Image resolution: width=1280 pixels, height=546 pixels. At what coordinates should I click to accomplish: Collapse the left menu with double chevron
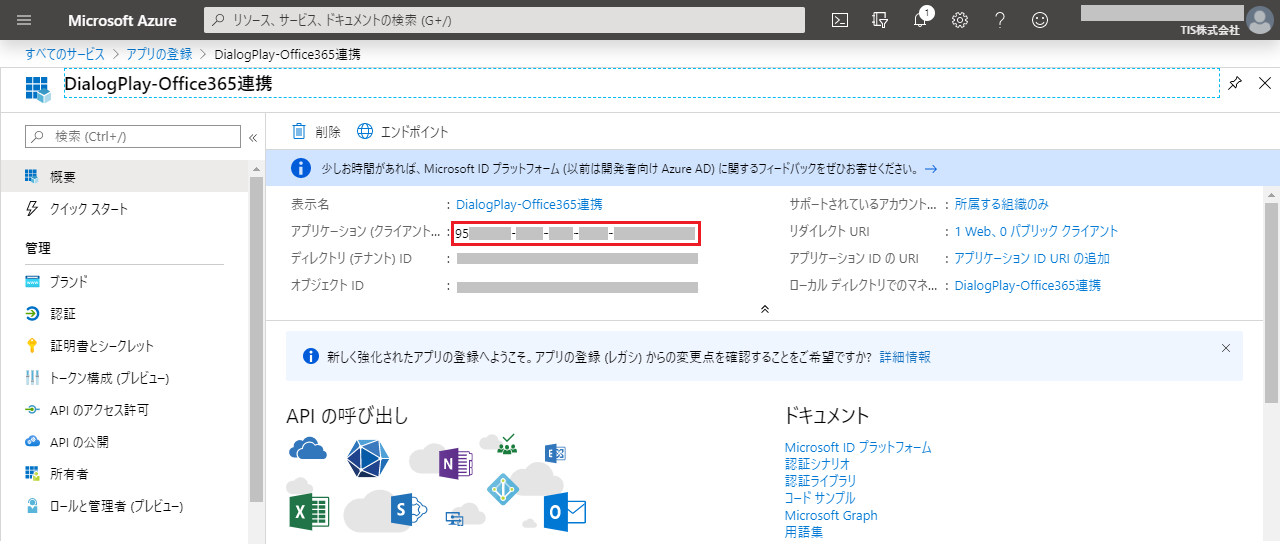pyautogui.click(x=253, y=137)
